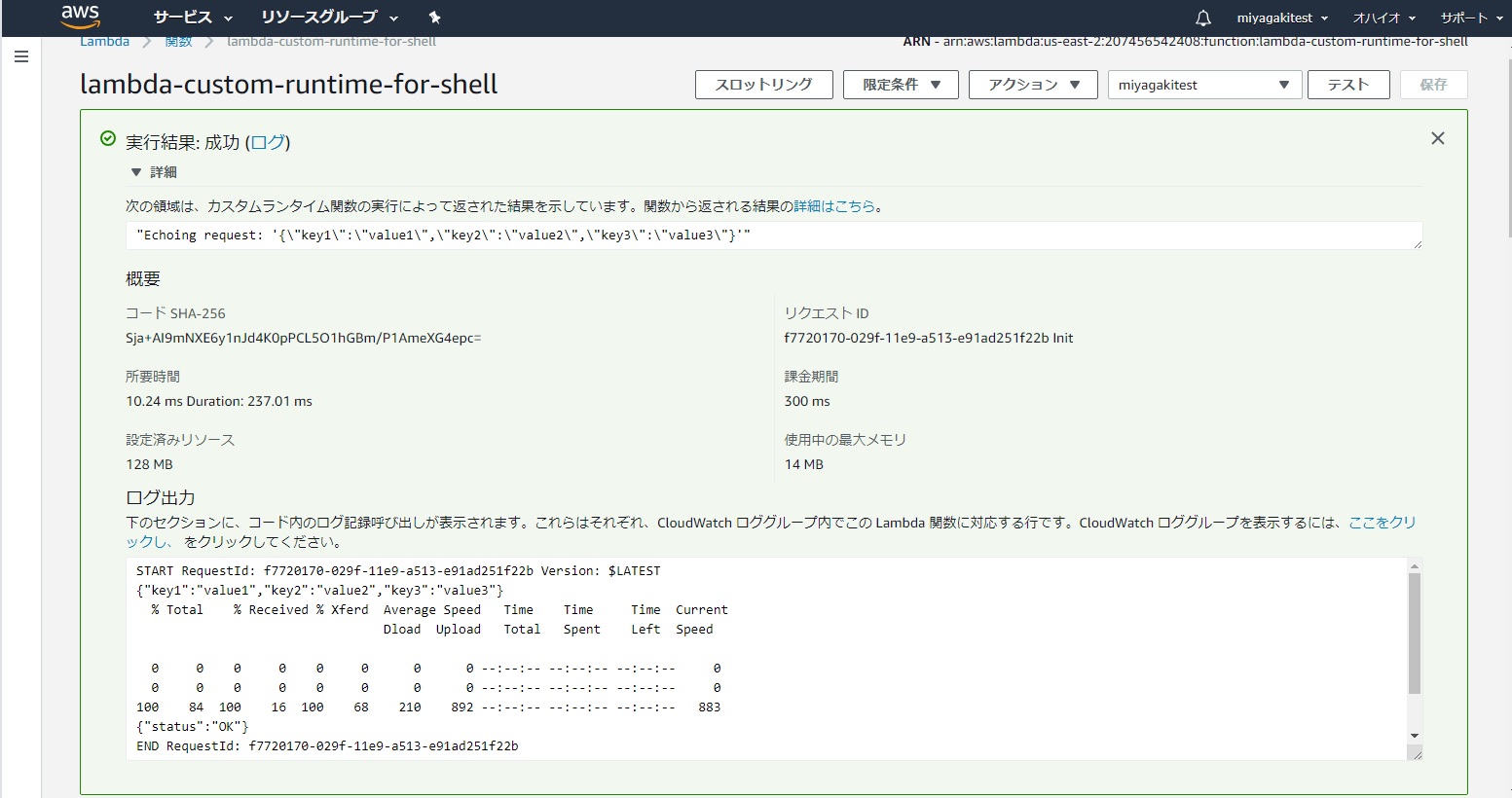Expand the 限定条件 qualifiers dropdown
Screen dimensions: 1512x798
pyautogui.click(x=901, y=85)
